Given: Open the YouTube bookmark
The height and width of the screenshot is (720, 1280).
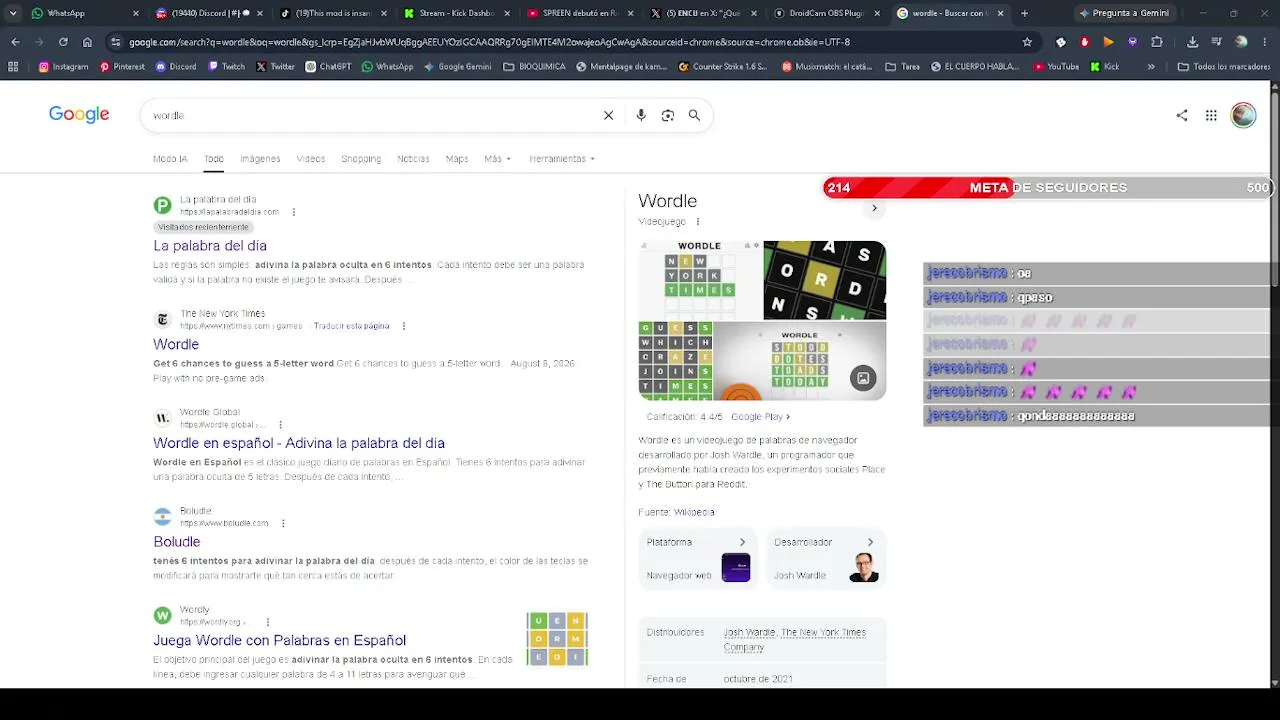Looking at the screenshot, I should 1055,67.
